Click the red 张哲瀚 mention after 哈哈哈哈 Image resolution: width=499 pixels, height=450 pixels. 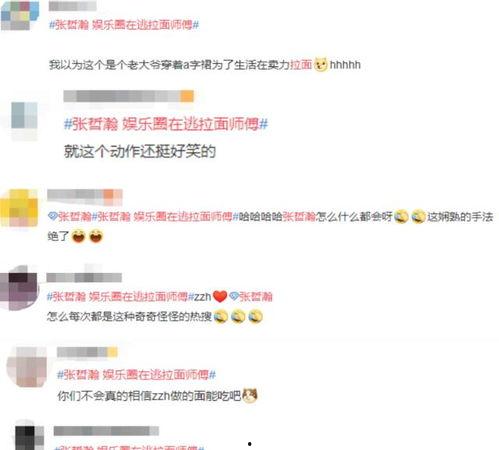pos(299,217)
